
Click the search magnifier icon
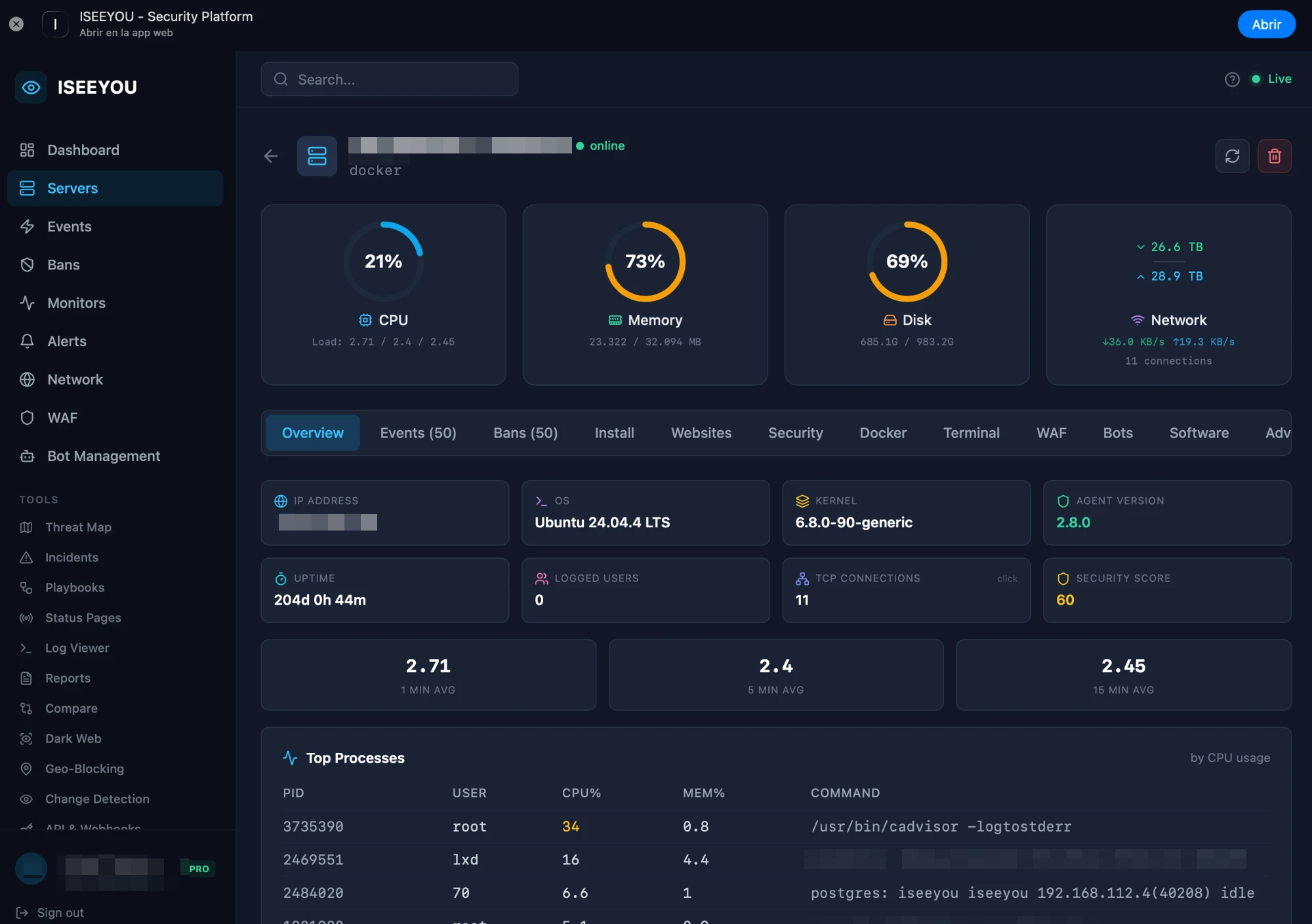pyautogui.click(x=281, y=79)
